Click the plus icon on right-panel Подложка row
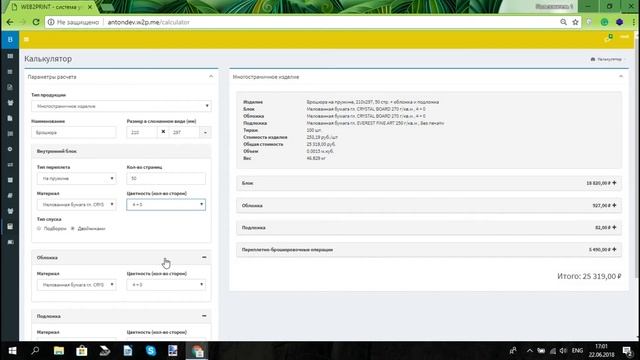The width and height of the screenshot is (640, 360). point(614,227)
